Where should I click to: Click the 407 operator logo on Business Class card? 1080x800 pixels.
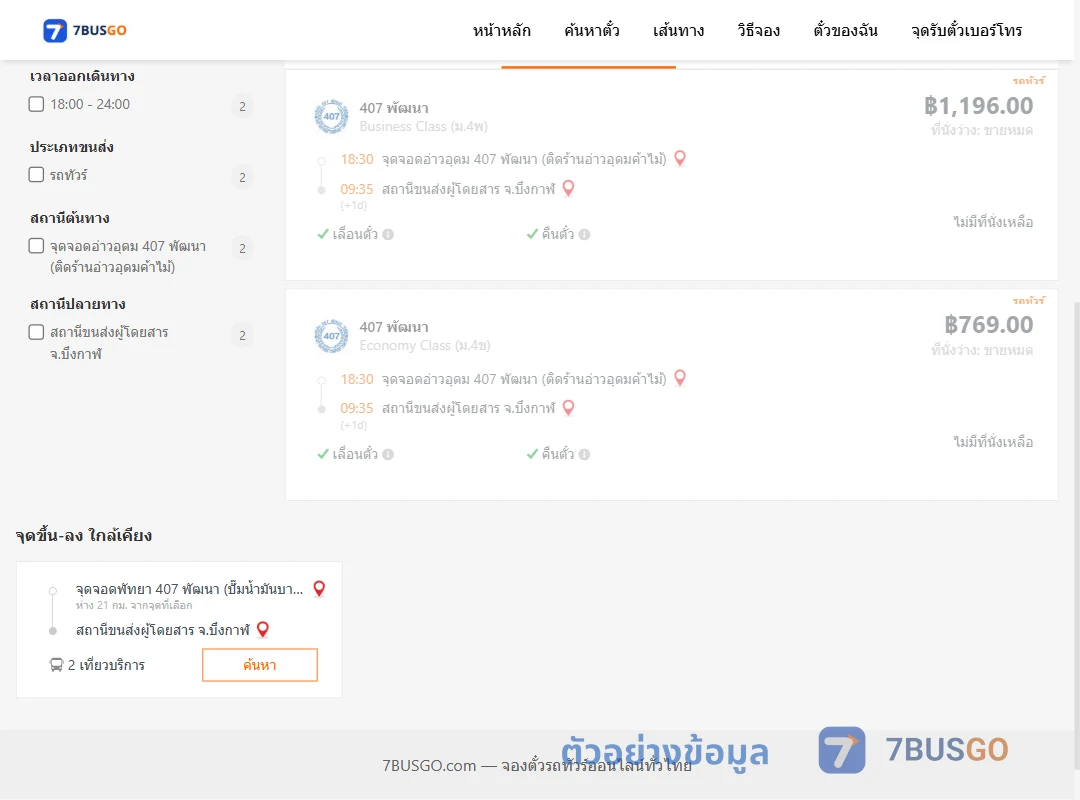(331, 116)
